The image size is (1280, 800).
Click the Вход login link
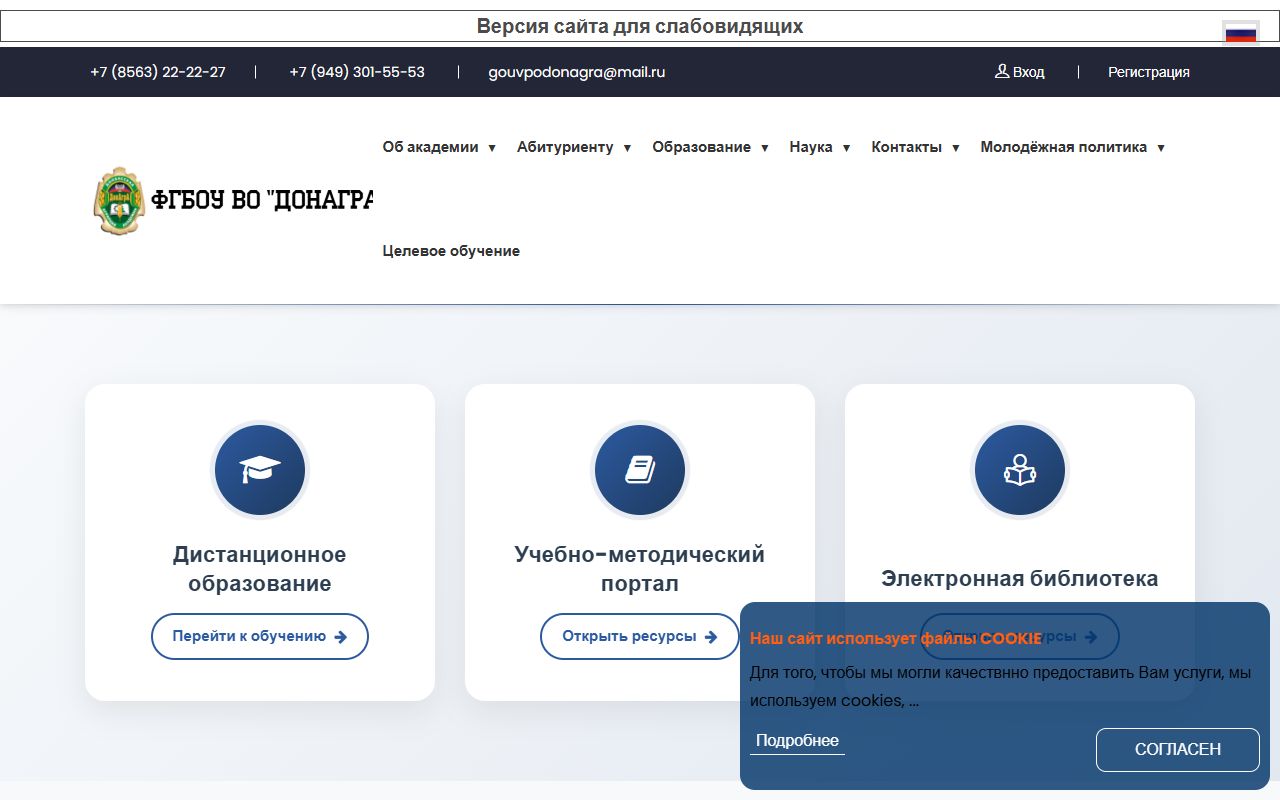pyautogui.click(x=1029, y=72)
